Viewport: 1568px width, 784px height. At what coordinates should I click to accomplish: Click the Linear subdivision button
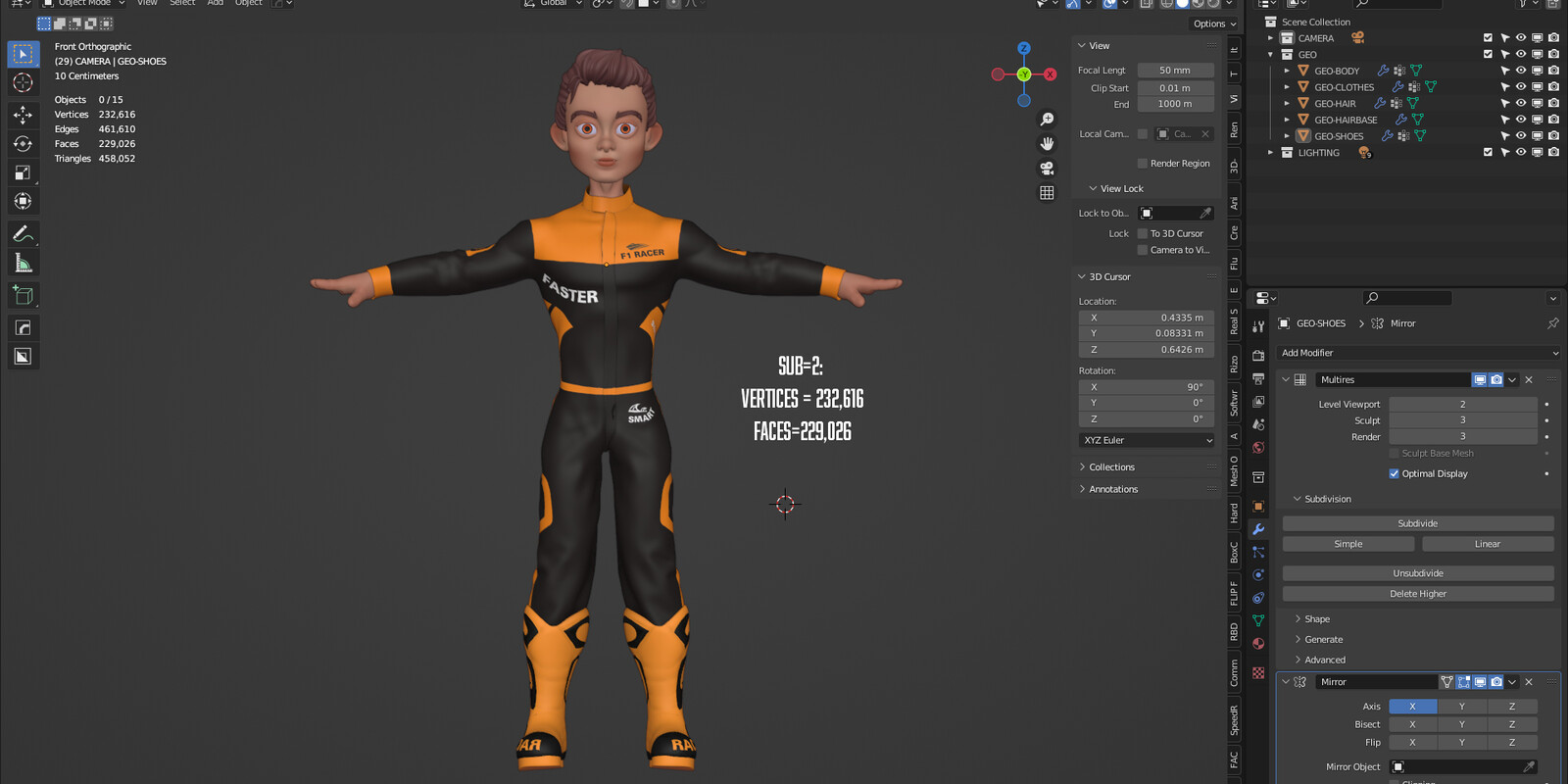1488,544
